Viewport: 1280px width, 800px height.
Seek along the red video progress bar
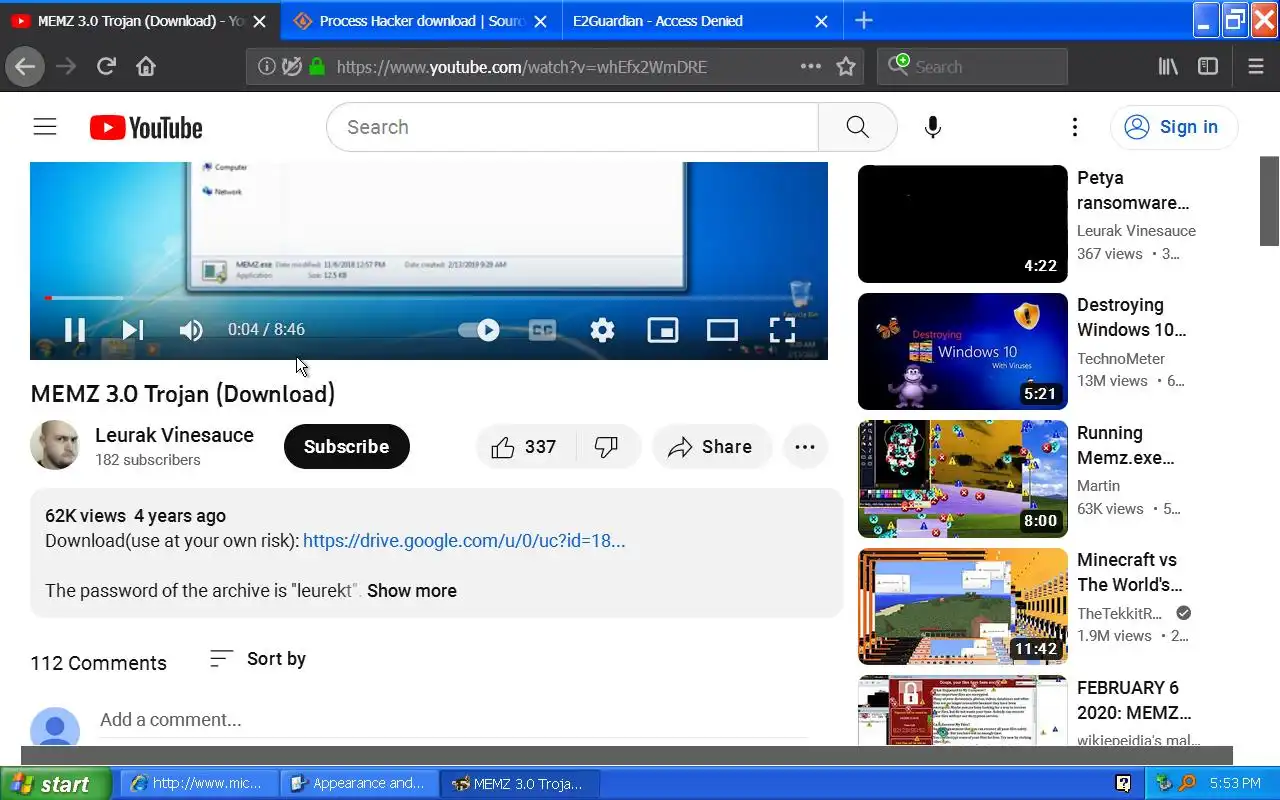[x=428, y=298]
